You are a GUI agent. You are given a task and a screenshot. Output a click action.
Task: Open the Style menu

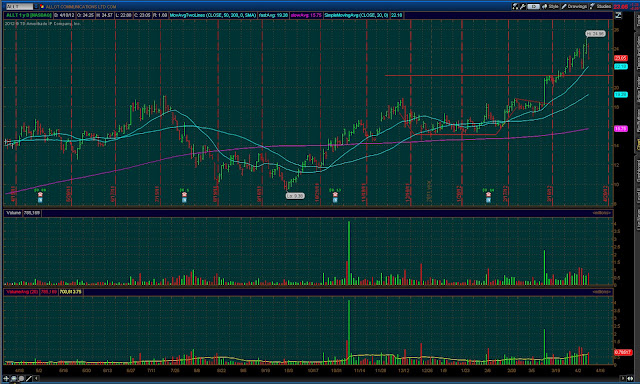[550, 6]
